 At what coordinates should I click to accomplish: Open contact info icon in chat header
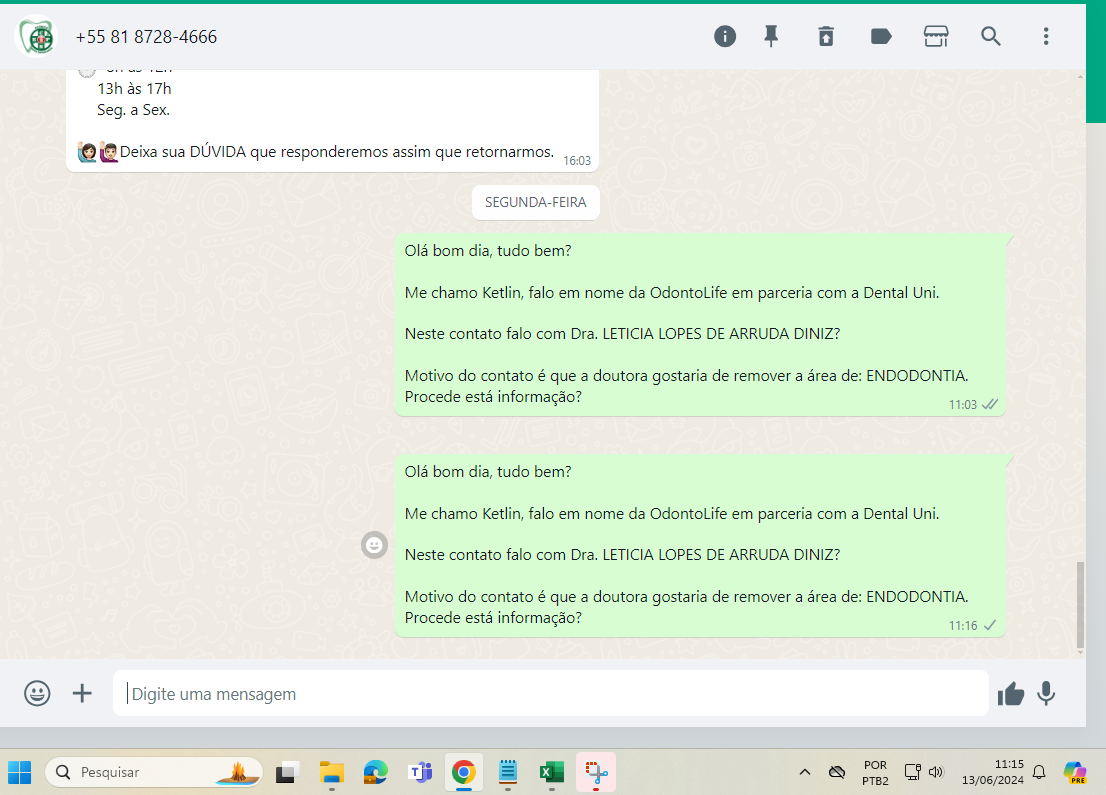[x=724, y=36]
